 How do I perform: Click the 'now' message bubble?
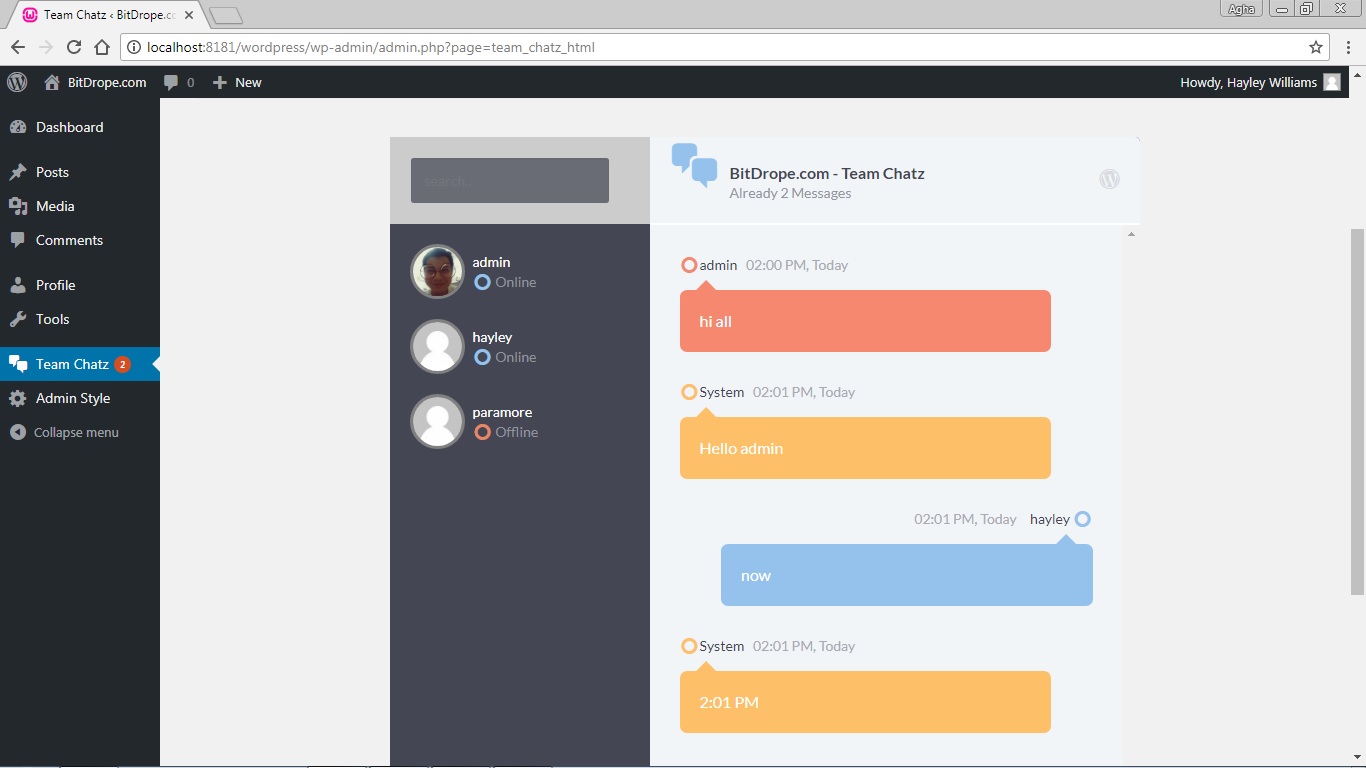[907, 575]
